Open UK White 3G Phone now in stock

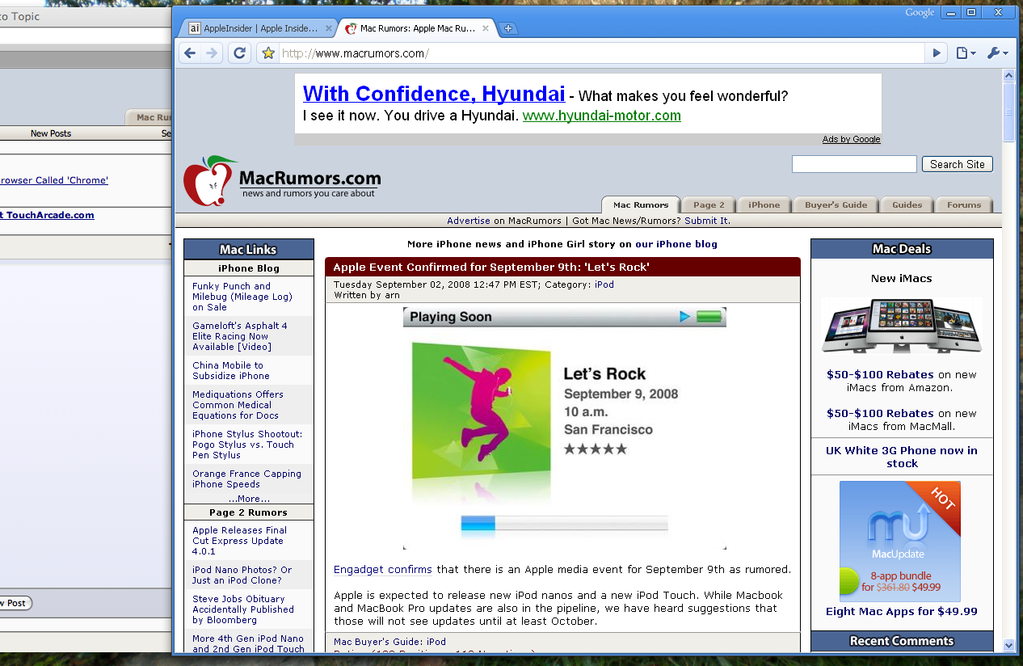tap(902, 457)
